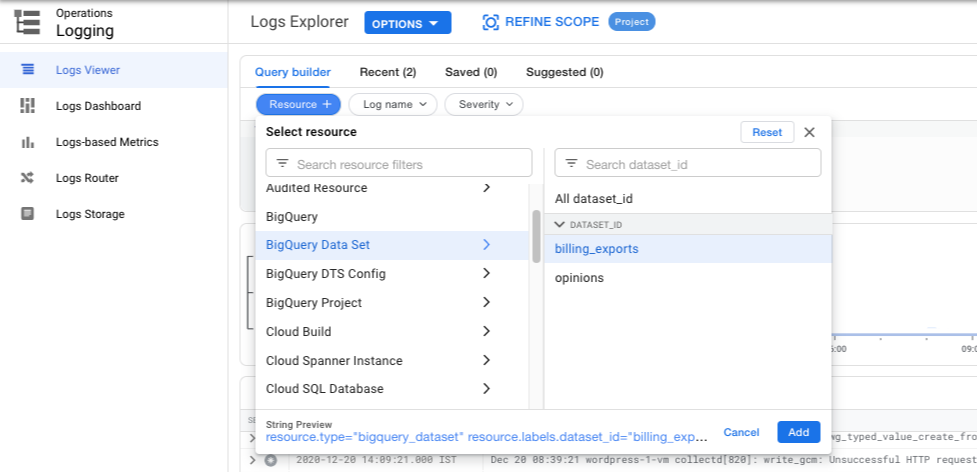Click severity icon of 14:09:21 log entry

tap(270, 461)
